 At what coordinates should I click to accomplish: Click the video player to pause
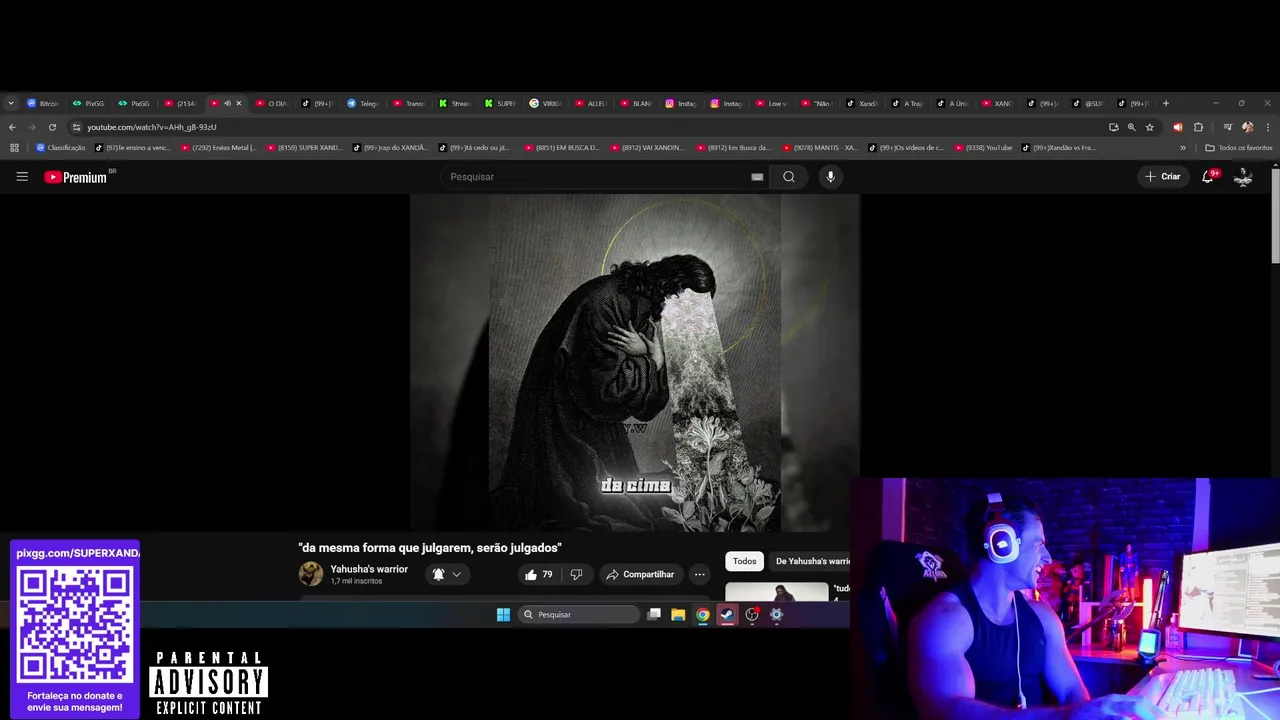pyautogui.click(x=635, y=363)
